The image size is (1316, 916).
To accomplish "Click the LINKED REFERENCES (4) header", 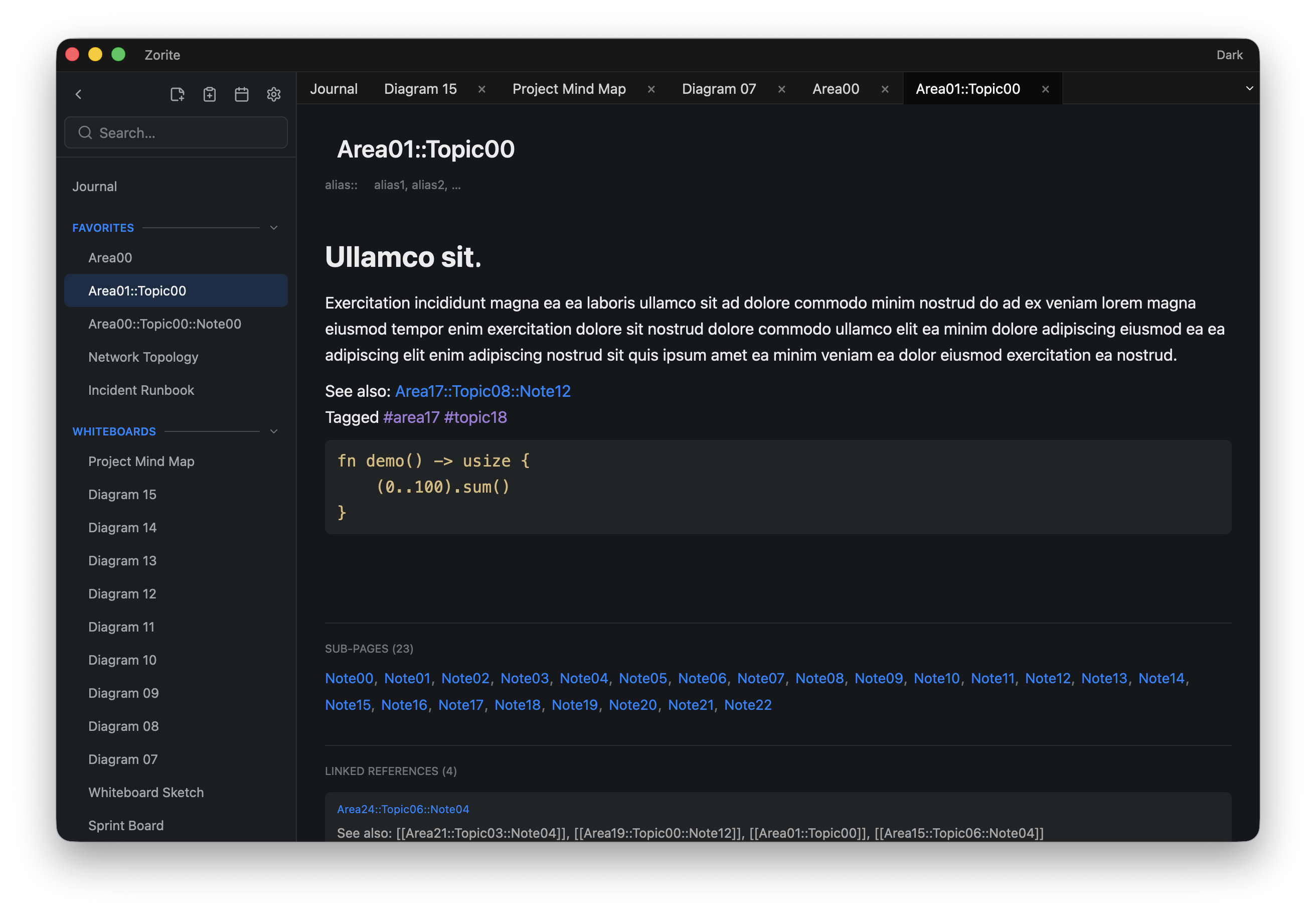I will 390,771.
